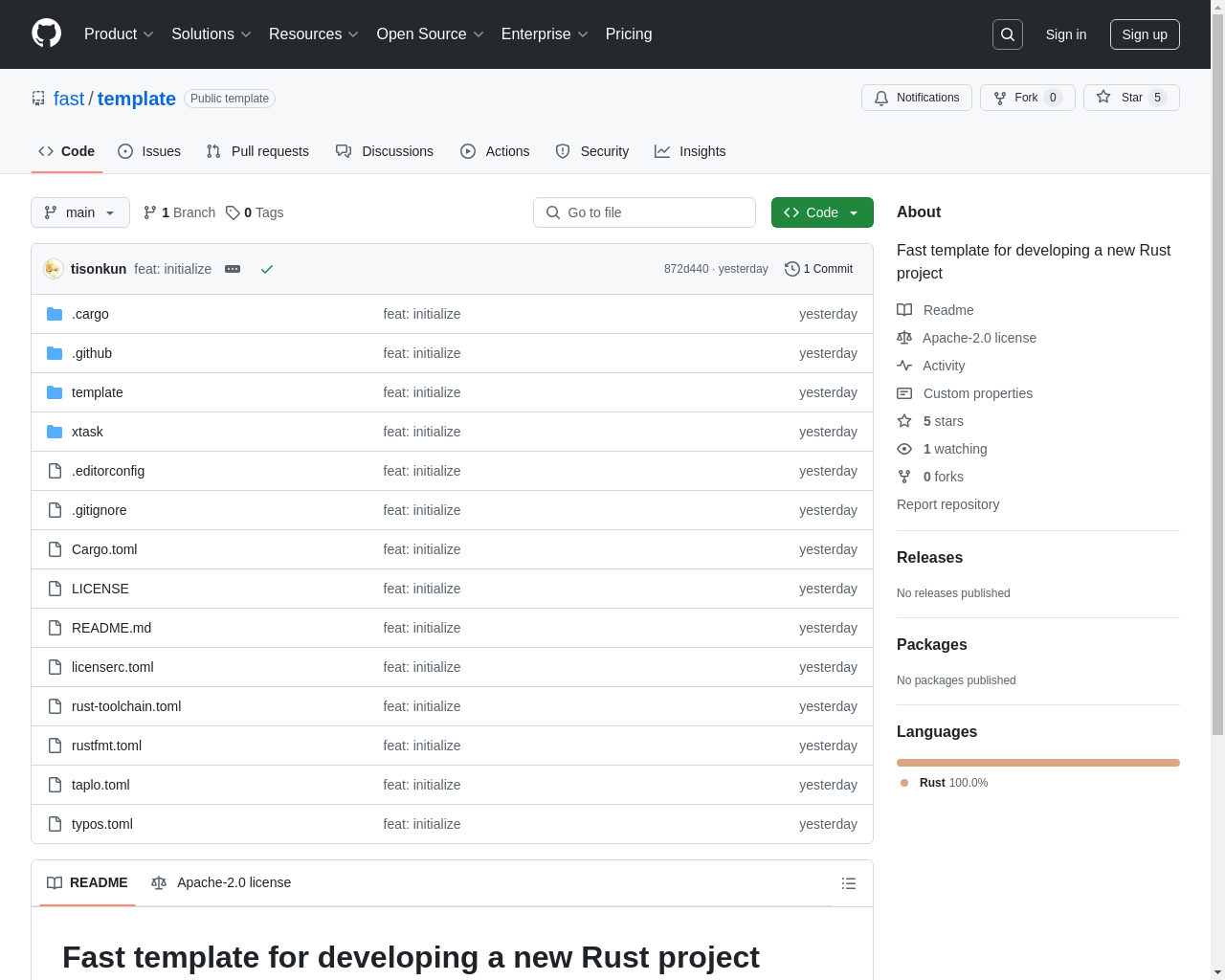This screenshot has width=1225, height=980.
Task: Open the green Code dropdown button
Action: pos(822,212)
